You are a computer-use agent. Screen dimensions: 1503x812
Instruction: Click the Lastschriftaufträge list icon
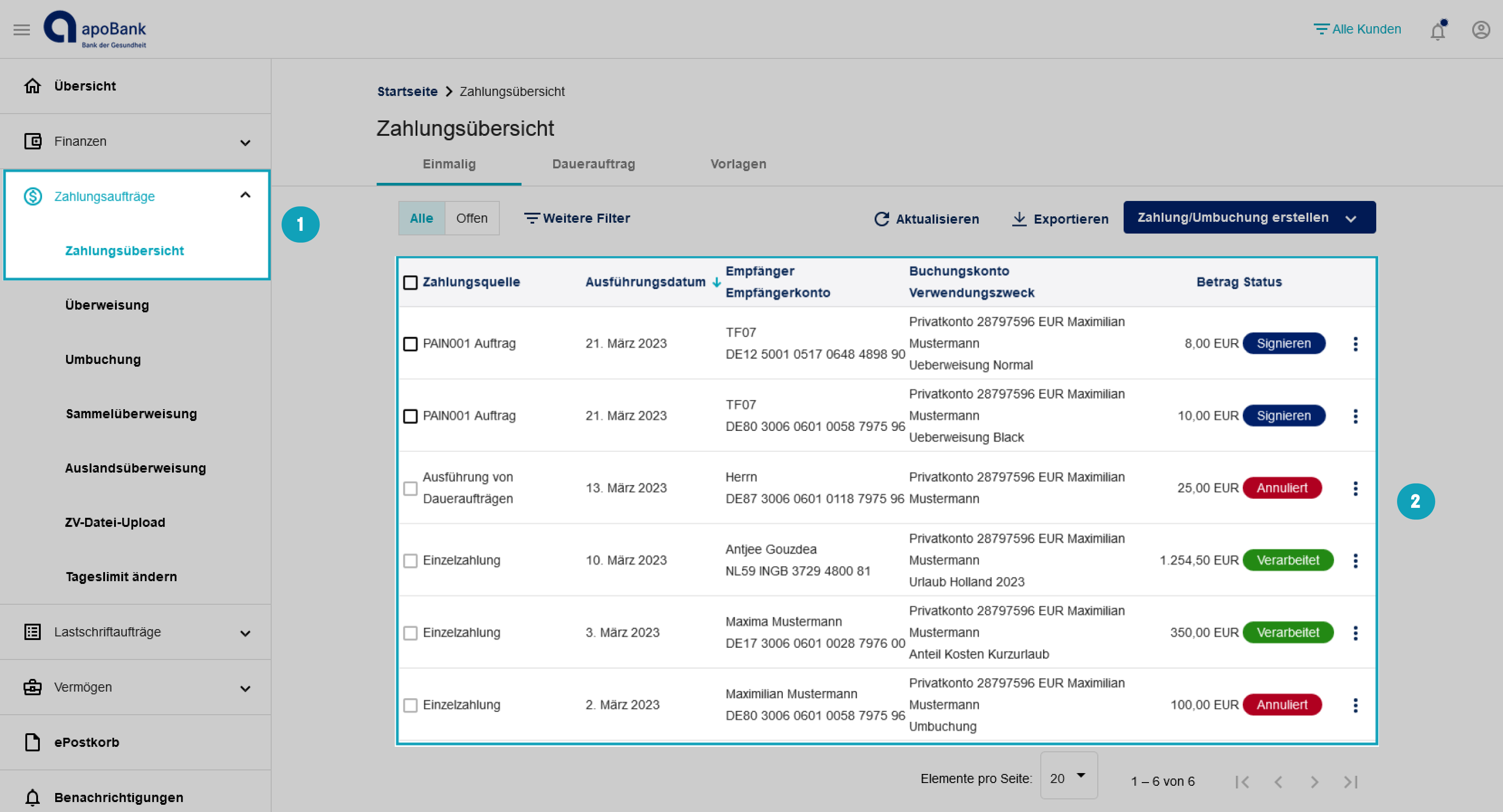pos(33,632)
